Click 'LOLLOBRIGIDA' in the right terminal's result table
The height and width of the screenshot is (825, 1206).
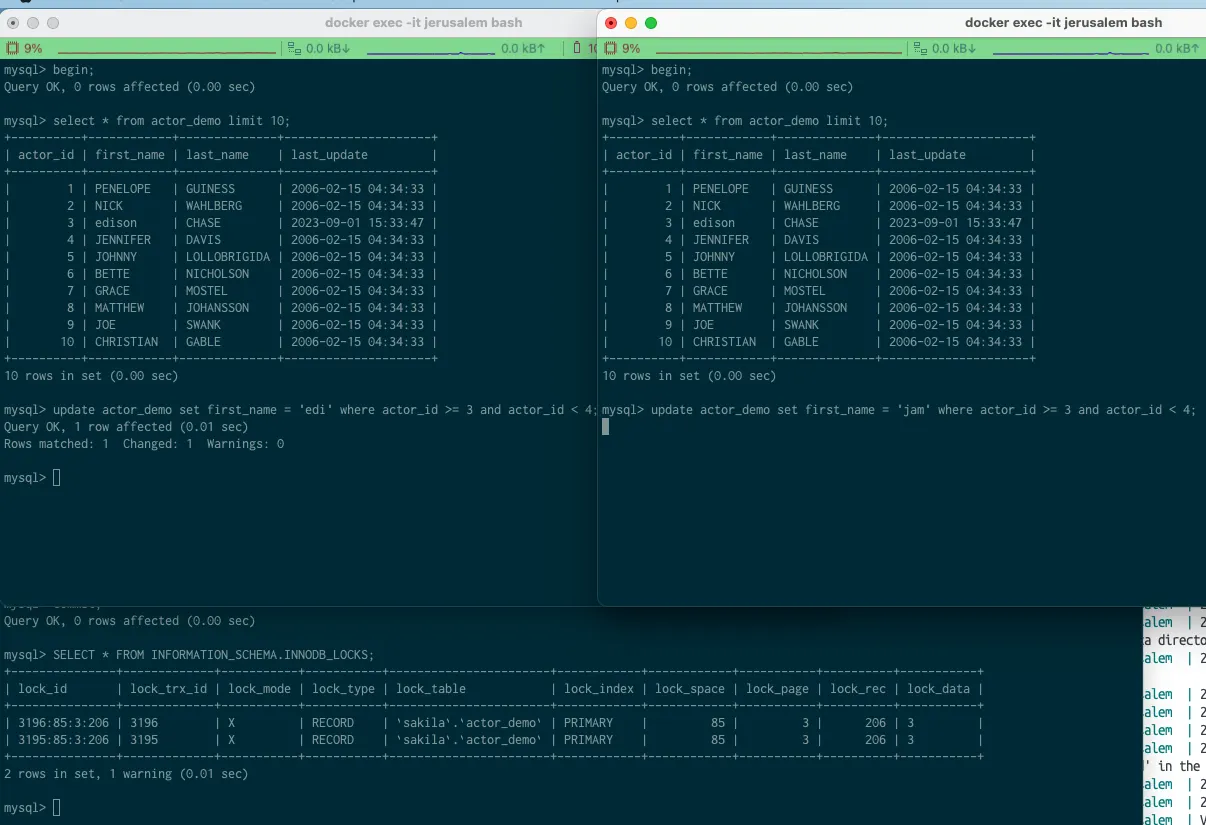point(826,257)
